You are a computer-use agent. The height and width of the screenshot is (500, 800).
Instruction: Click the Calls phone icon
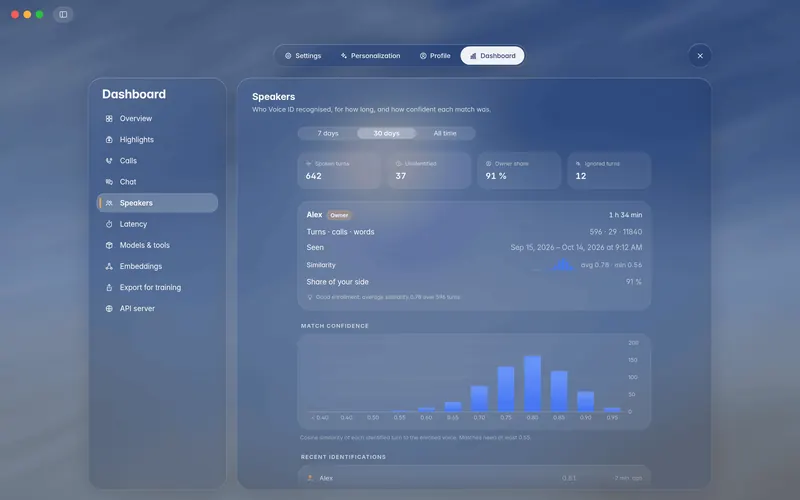click(109, 161)
